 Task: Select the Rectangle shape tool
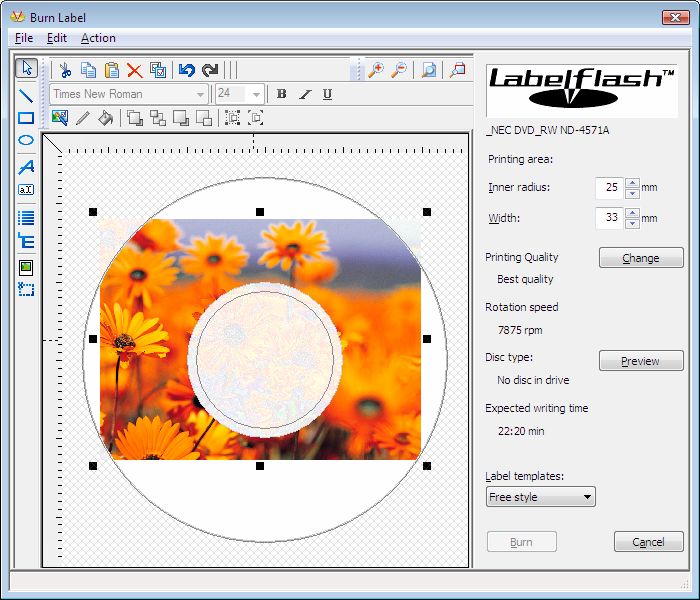[x=26, y=118]
